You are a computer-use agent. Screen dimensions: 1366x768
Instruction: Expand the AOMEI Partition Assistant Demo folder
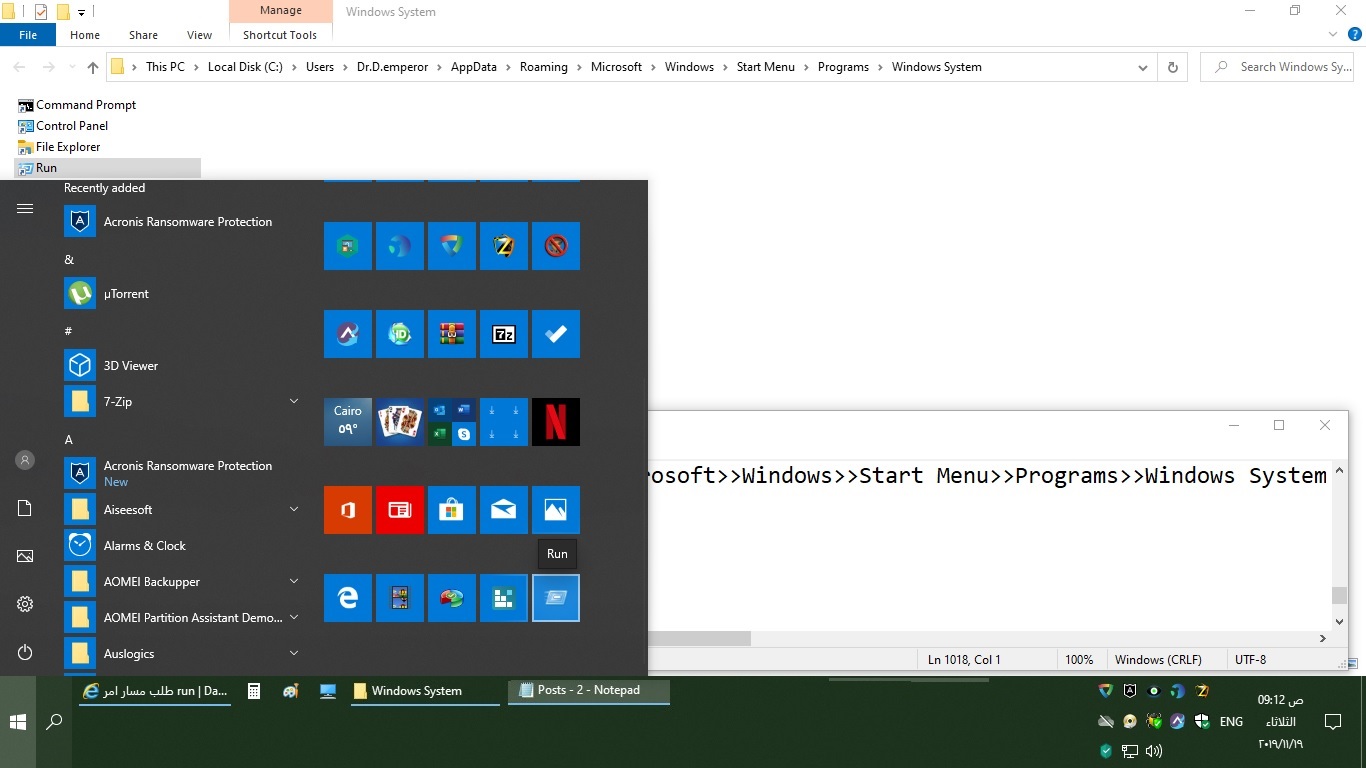tap(294, 617)
